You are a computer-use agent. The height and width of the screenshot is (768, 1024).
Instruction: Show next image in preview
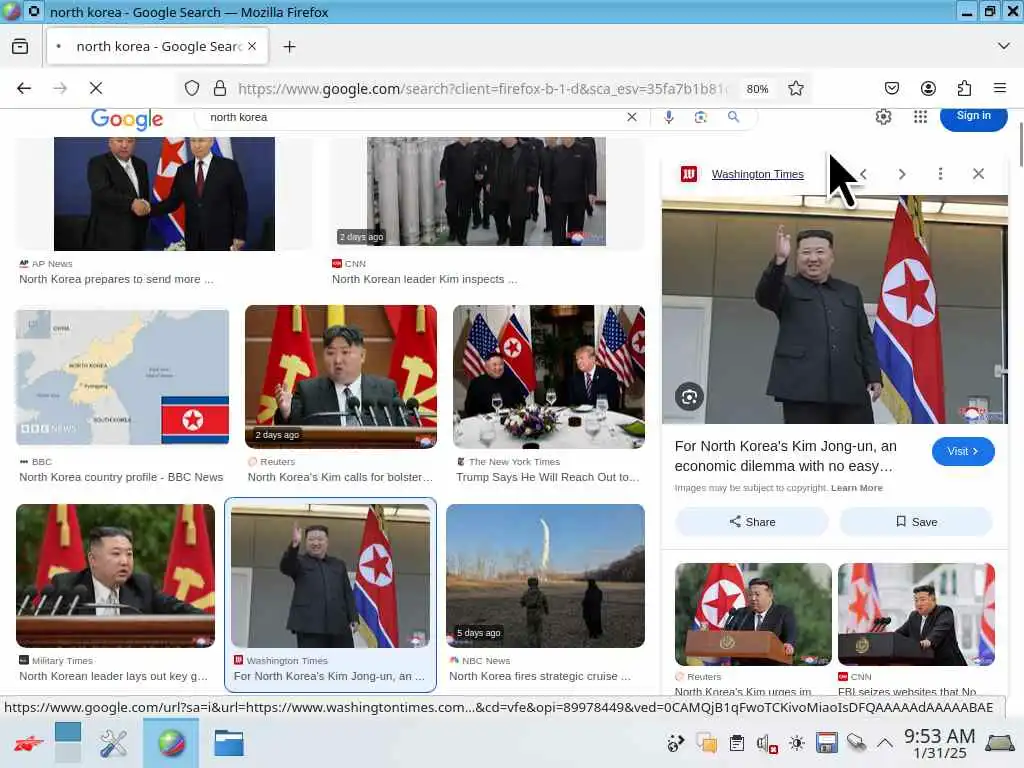(902, 174)
